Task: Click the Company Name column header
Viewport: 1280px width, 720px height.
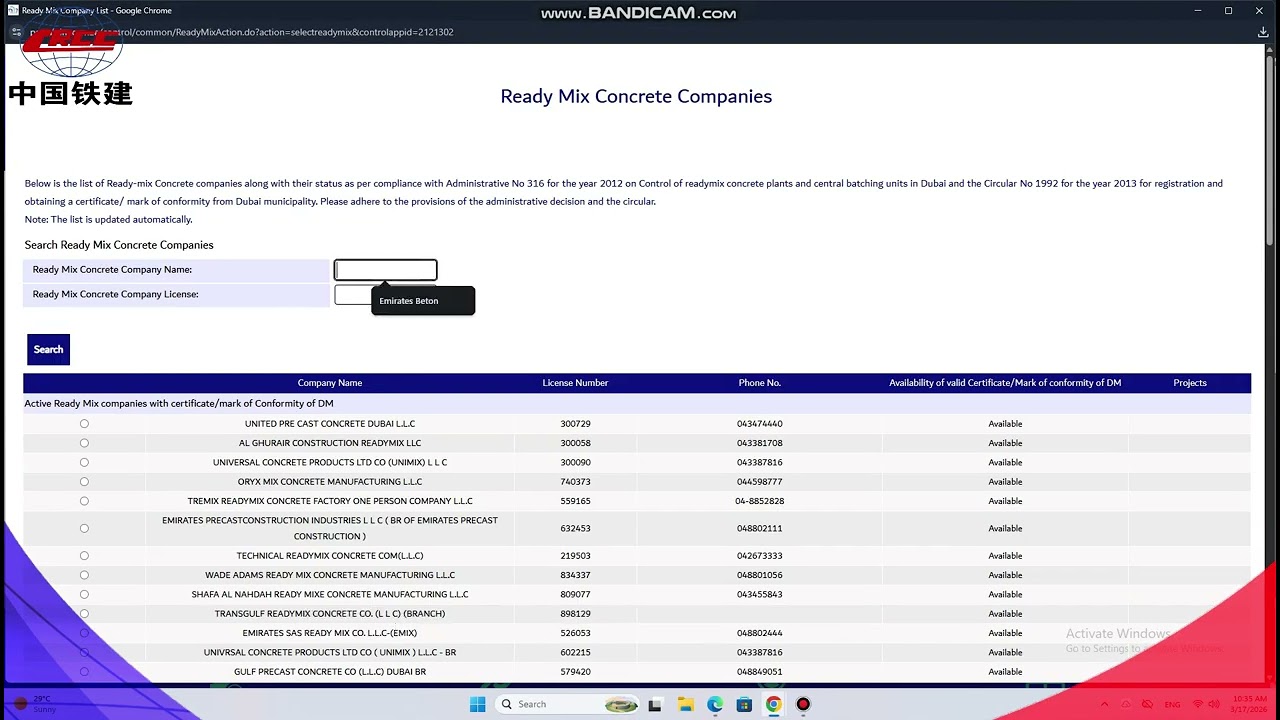Action: pos(330,383)
